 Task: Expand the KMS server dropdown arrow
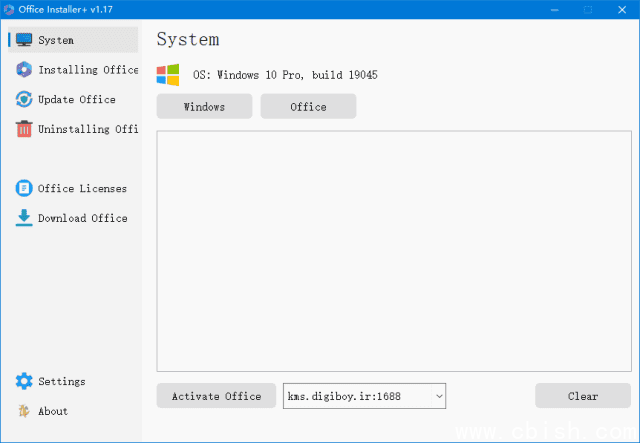(x=438, y=396)
